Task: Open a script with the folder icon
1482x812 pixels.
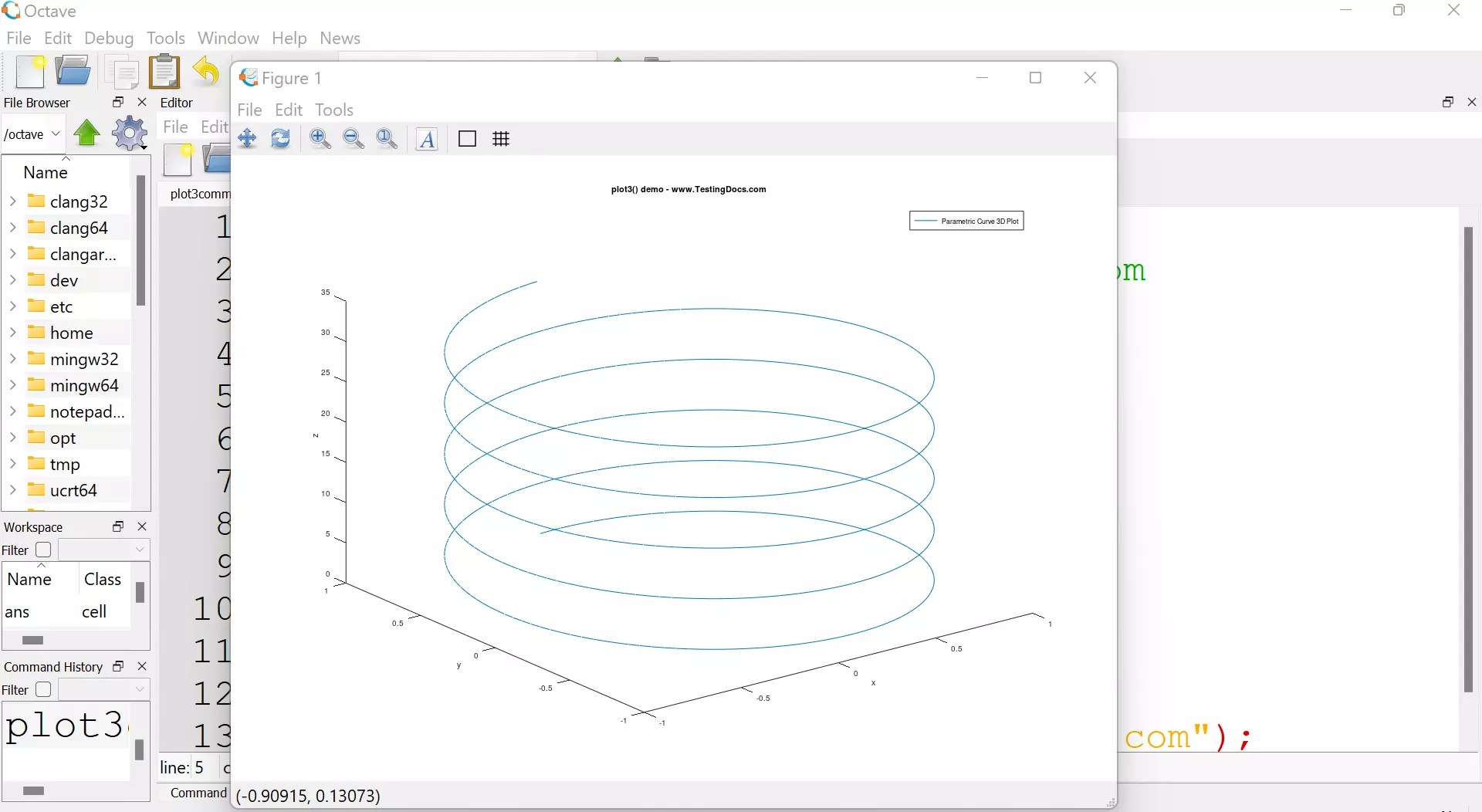Action: click(73, 70)
